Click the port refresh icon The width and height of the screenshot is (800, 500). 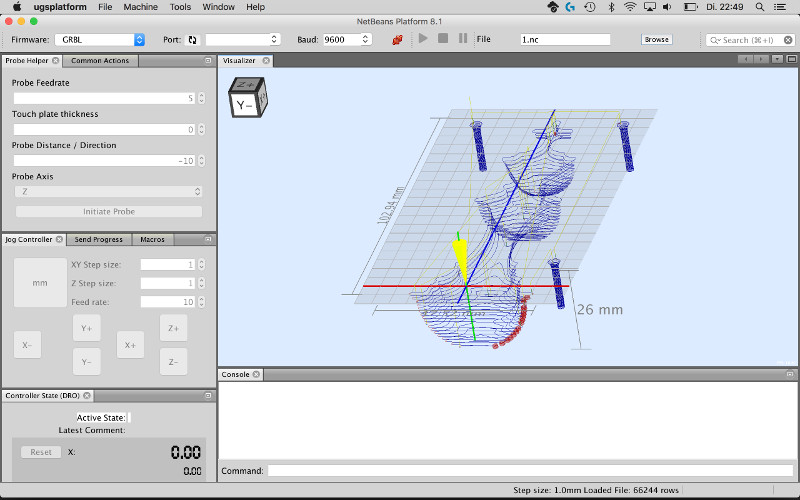[193, 40]
